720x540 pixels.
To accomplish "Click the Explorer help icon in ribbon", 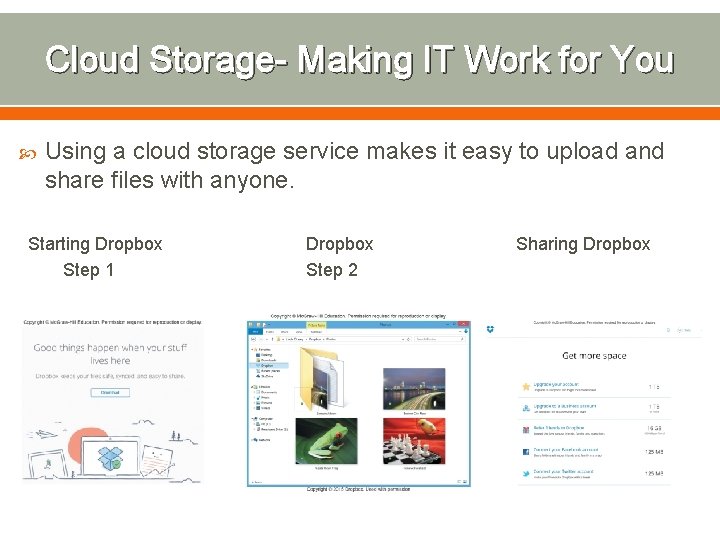I will tap(466, 331).
